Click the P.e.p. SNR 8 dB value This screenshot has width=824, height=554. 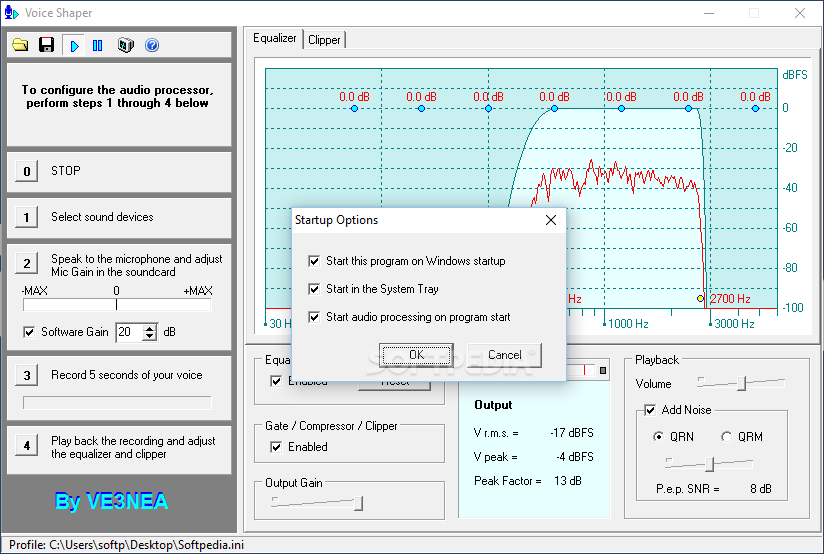[760, 489]
